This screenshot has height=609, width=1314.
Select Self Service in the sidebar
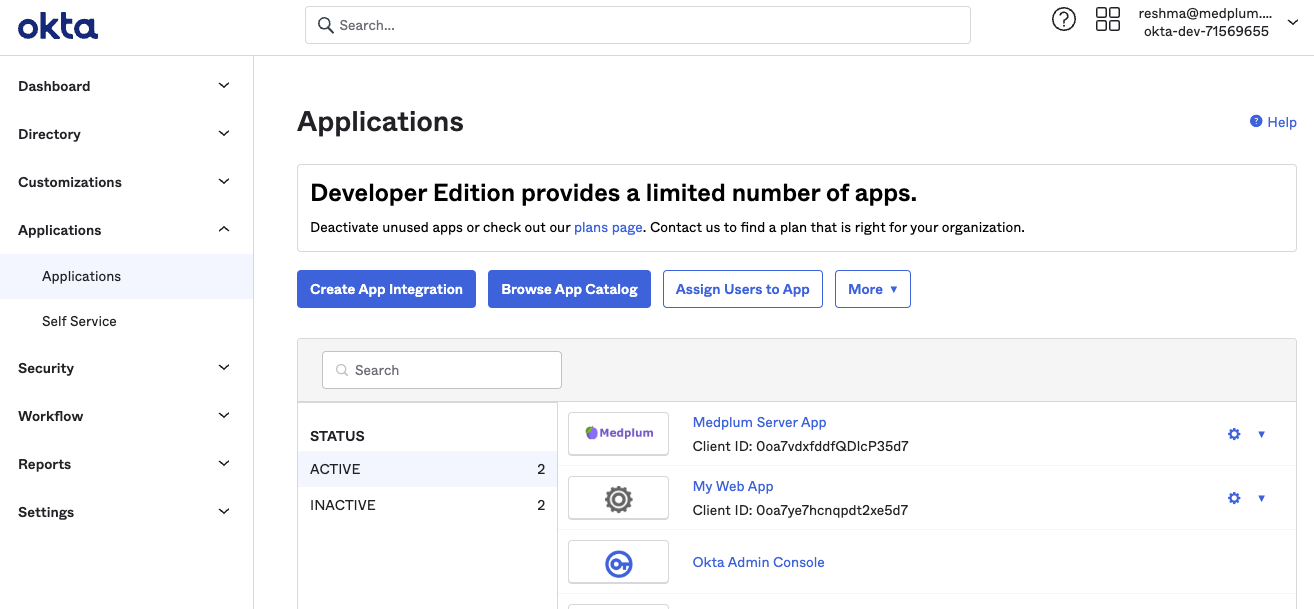tap(79, 321)
